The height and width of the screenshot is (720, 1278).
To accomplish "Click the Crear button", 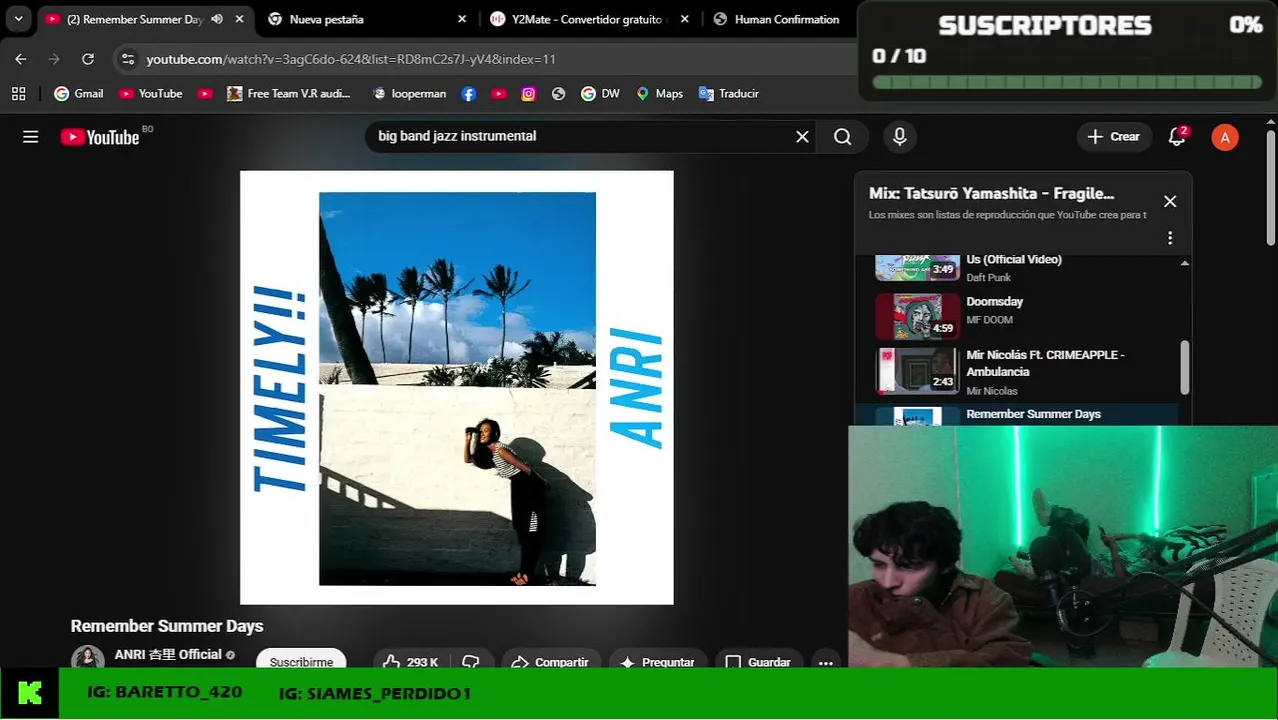I will [1114, 137].
